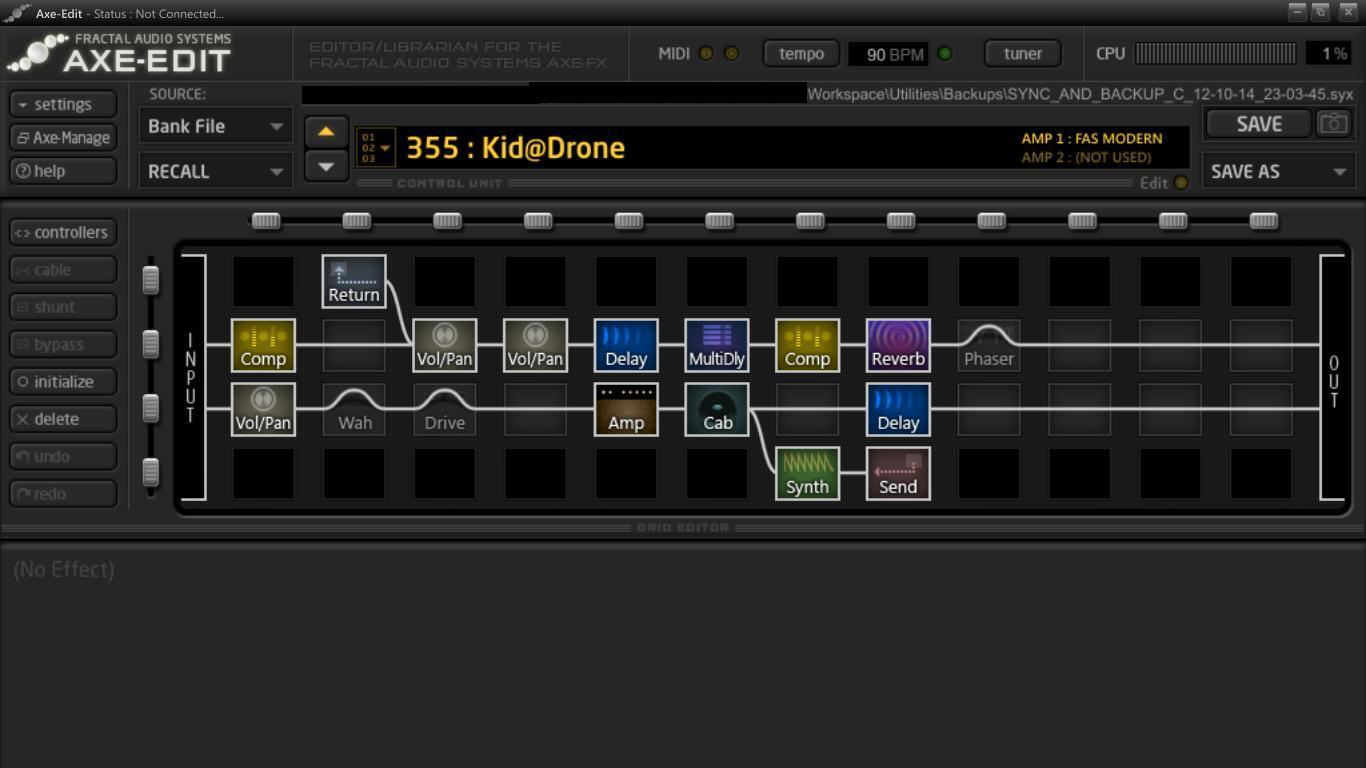This screenshot has height=768, width=1366.
Task: Select the Vol/Pan block in fourth column
Action: [535, 345]
